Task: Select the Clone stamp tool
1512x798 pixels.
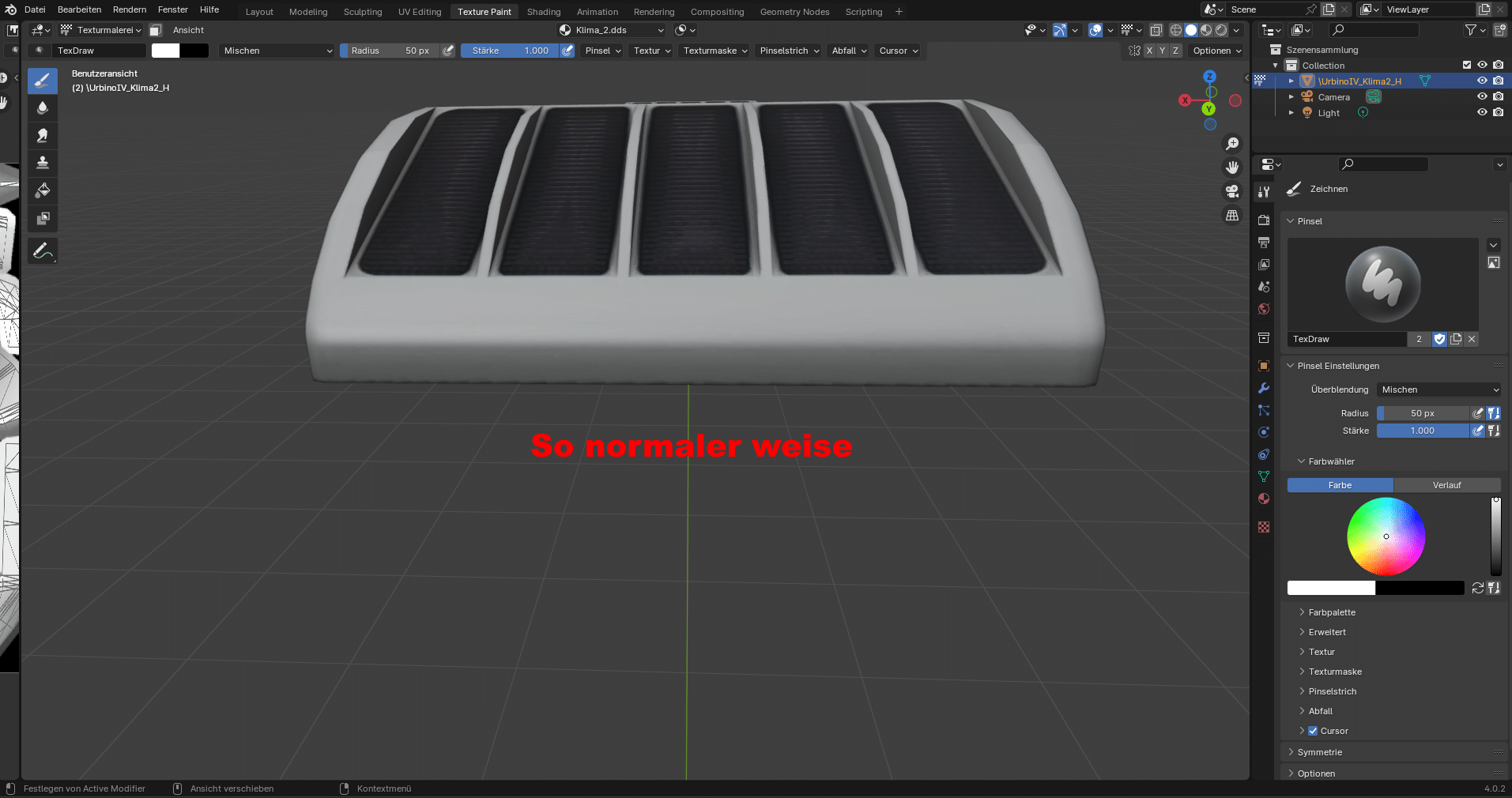Action: coord(43,163)
